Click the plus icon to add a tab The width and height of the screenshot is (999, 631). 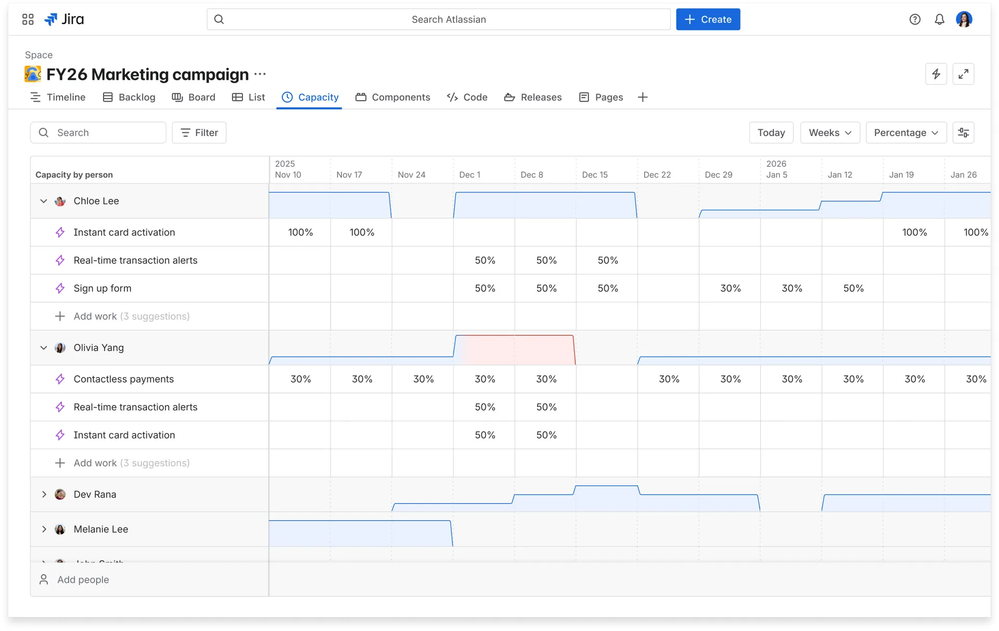click(x=643, y=97)
